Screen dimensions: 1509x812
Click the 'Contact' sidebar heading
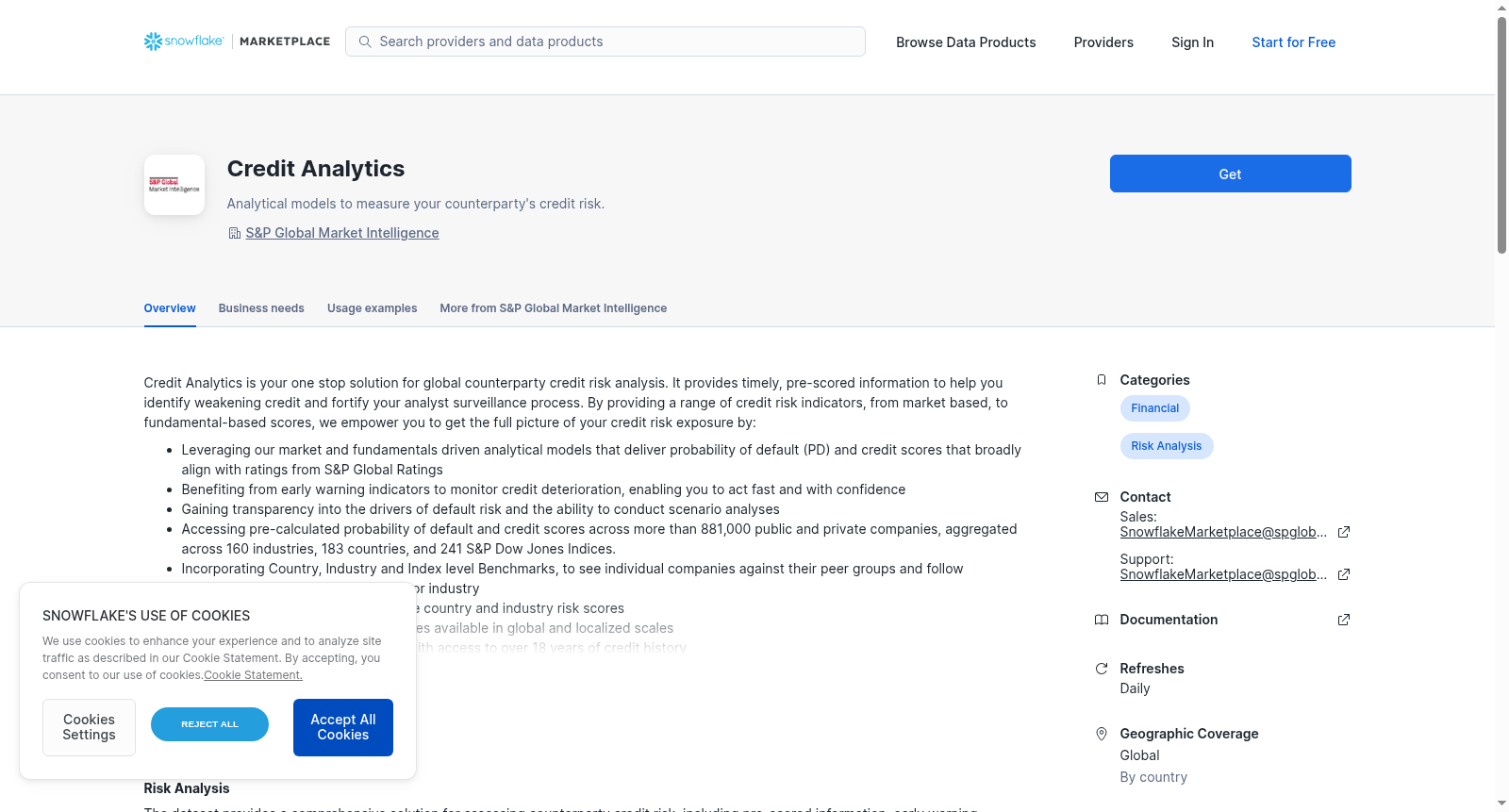point(1145,497)
